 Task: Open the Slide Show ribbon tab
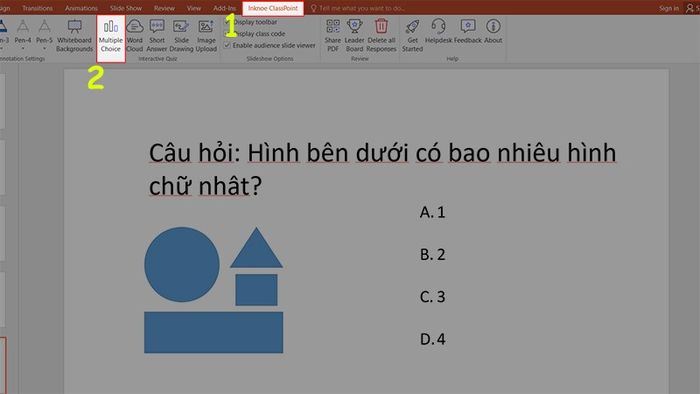(126, 8)
